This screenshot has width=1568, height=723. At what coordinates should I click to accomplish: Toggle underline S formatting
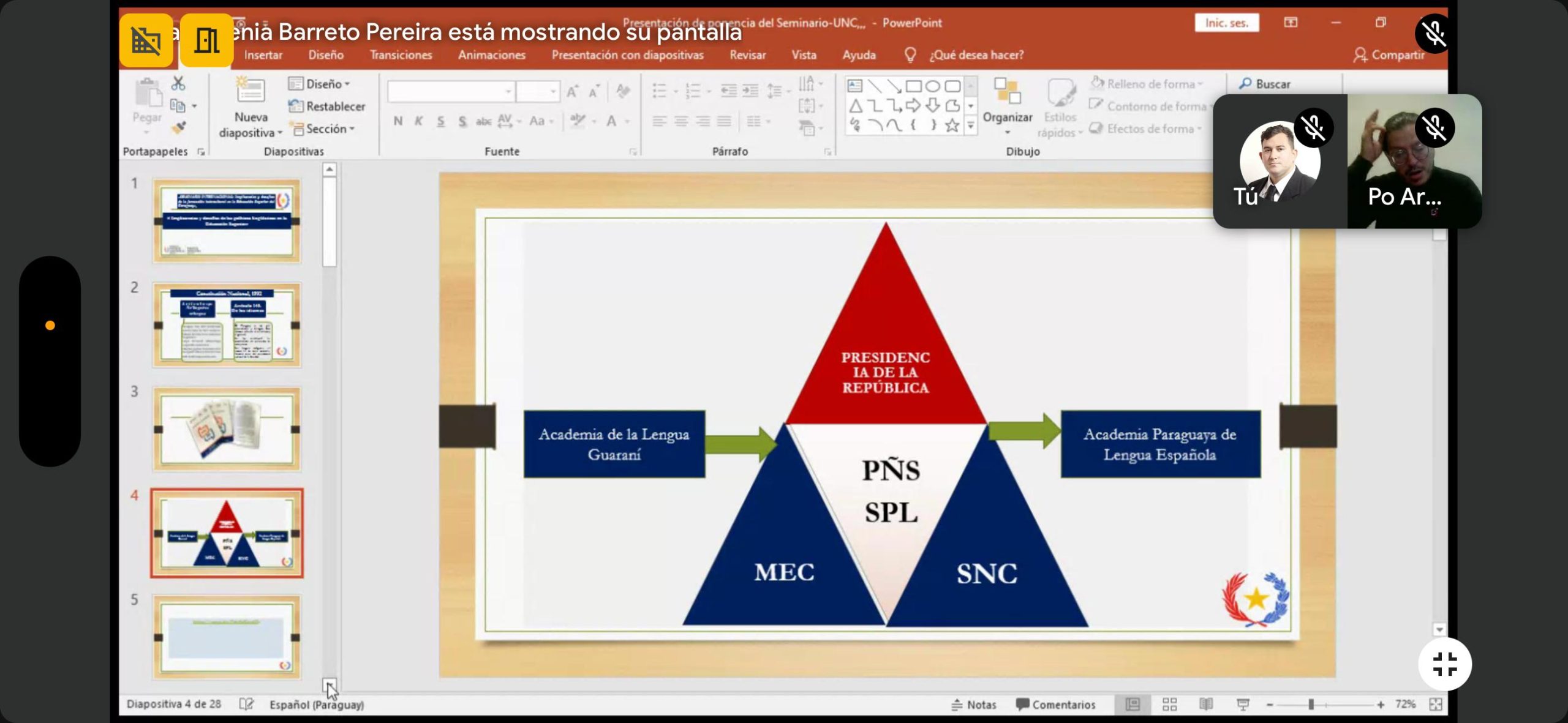440,121
